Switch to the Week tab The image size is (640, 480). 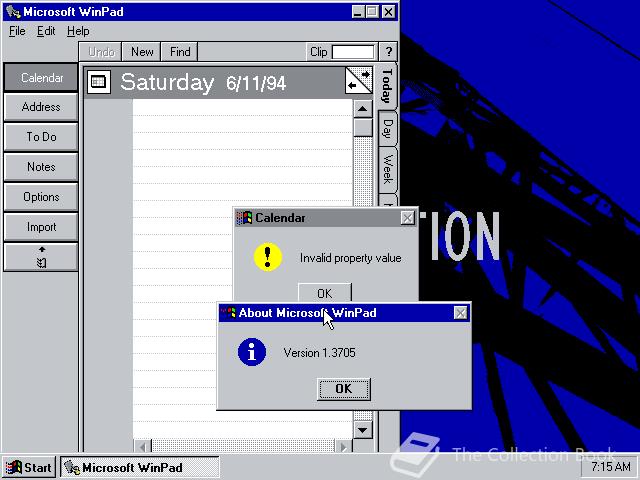pos(387,169)
